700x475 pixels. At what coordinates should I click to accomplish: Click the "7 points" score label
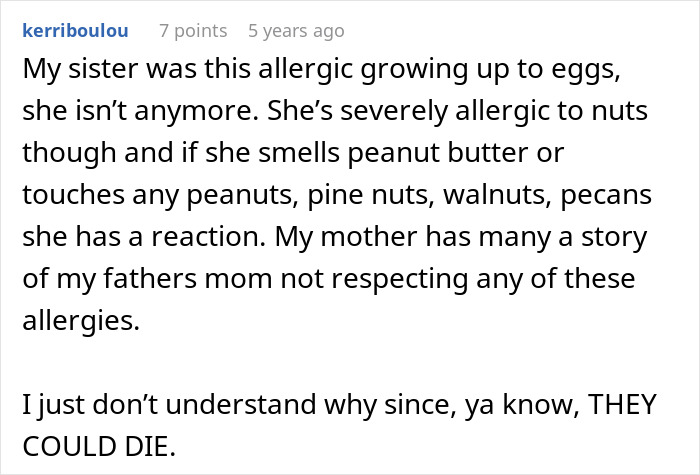pyautogui.click(x=193, y=31)
